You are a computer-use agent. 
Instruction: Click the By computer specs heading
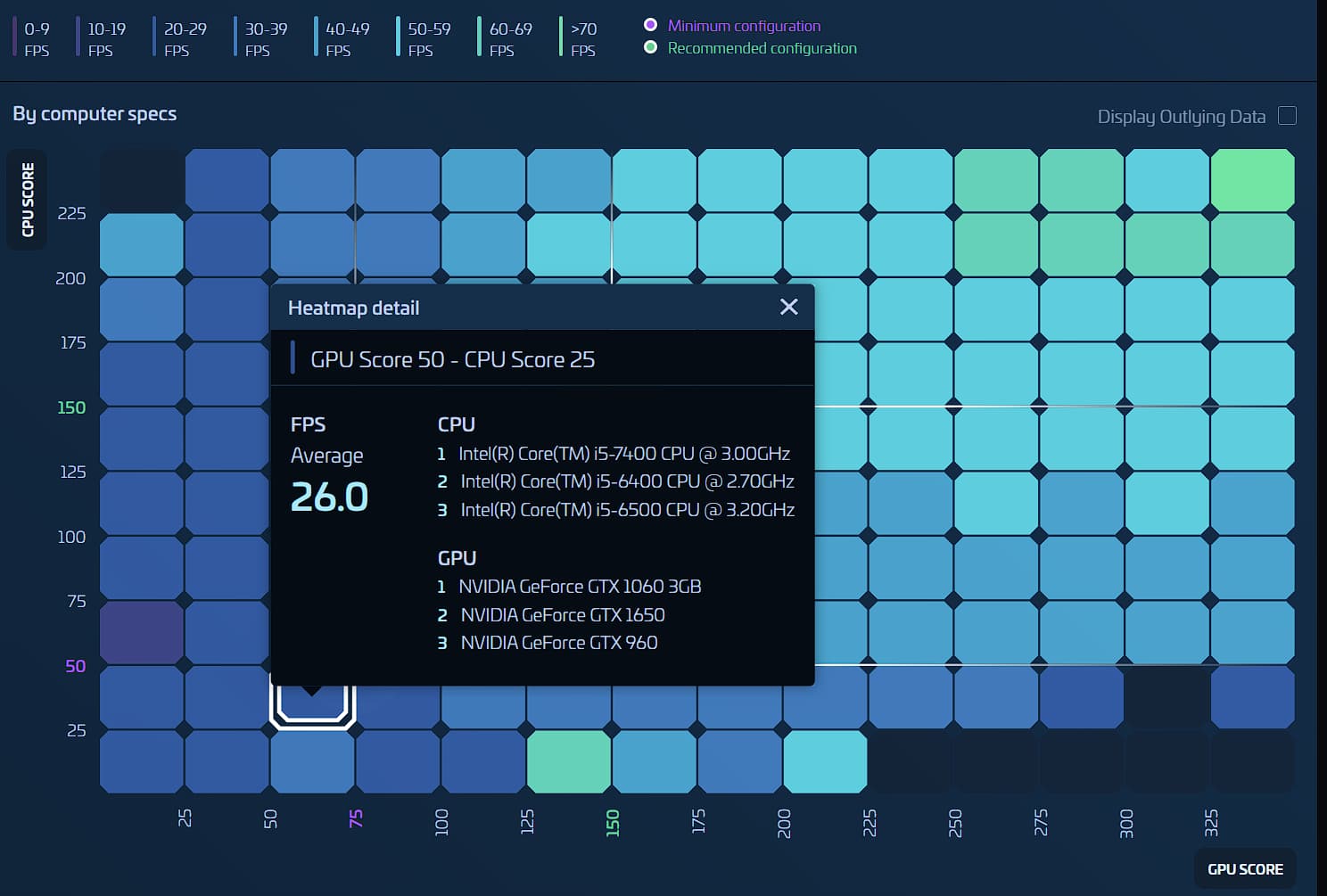95,113
